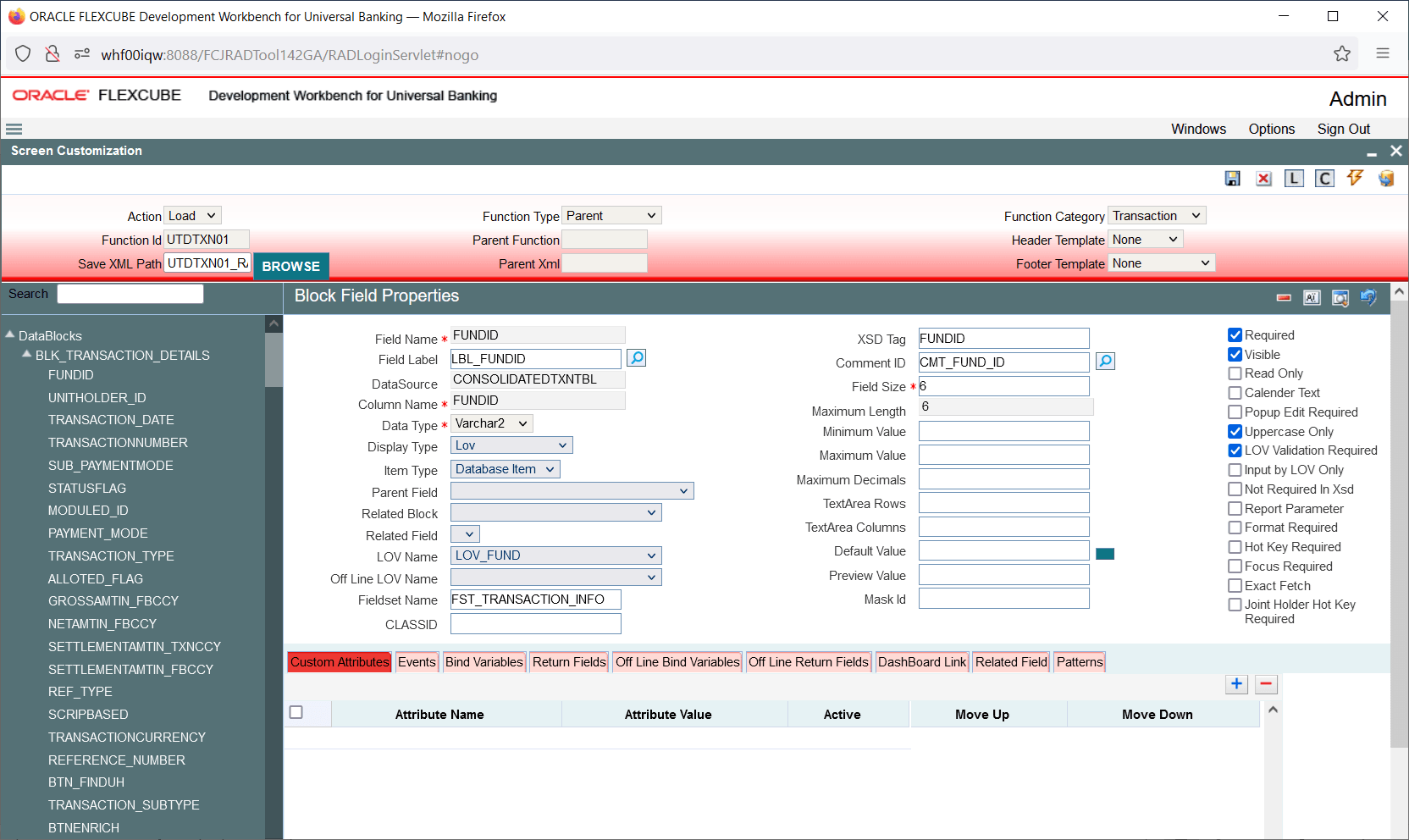Click the Firefox logo in the title bar
The width and height of the screenshot is (1409, 840).
coord(16,16)
